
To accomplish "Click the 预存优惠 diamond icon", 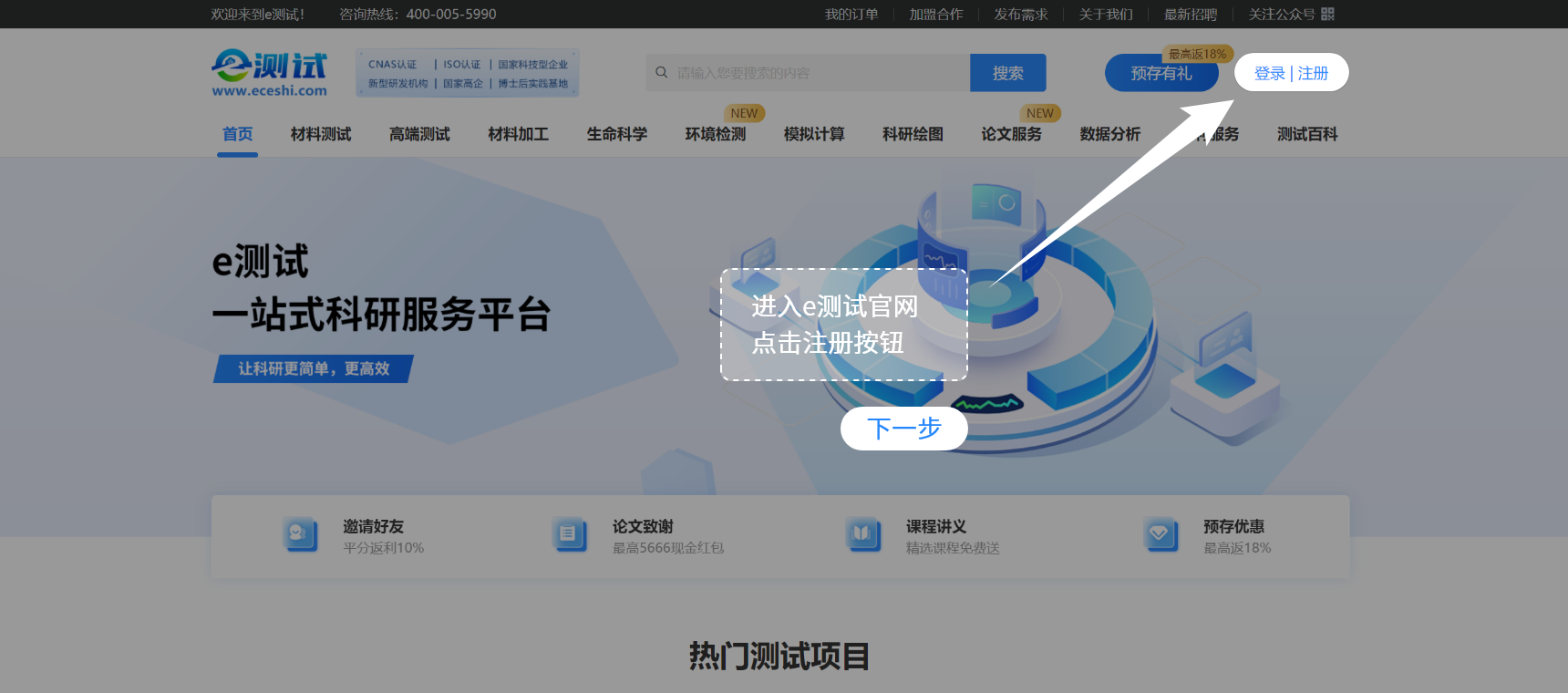I will click(1161, 535).
